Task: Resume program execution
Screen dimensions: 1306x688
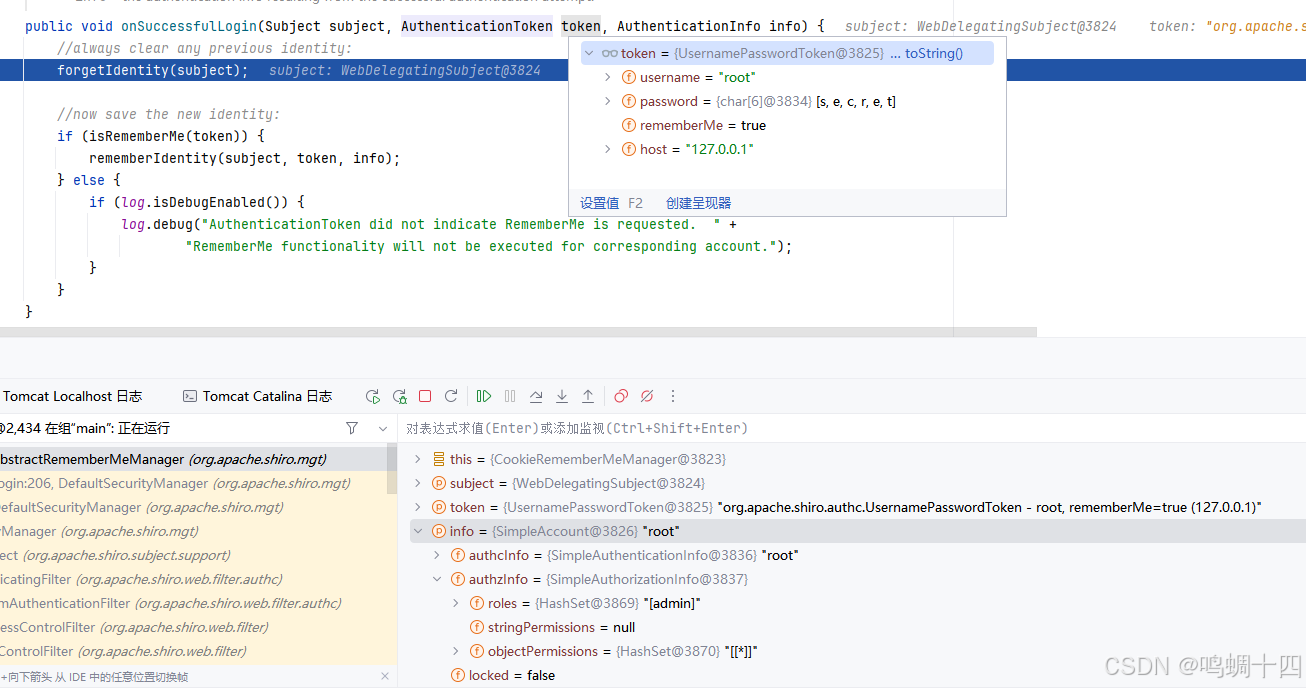Action: point(484,396)
